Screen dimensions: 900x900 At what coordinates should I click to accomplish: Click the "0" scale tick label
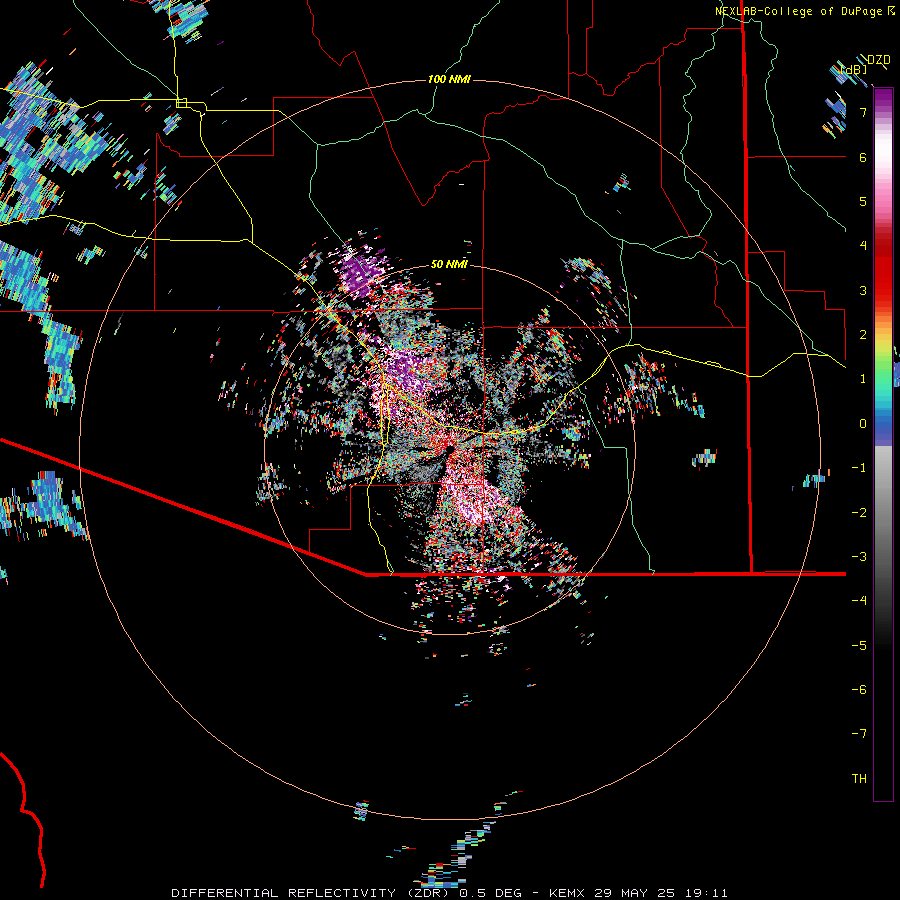coord(863,424)
